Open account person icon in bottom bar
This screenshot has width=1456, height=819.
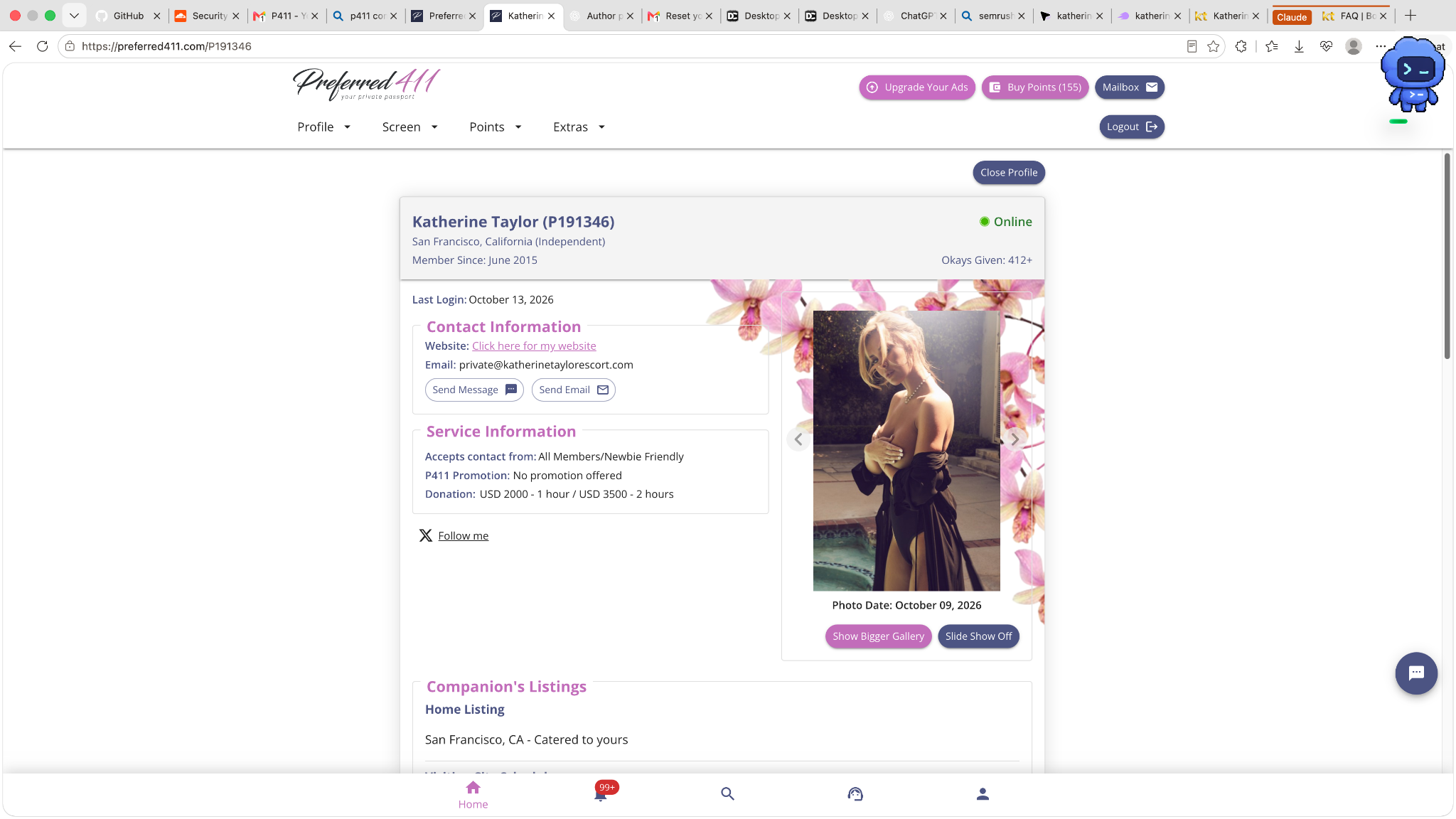coord(983,793)
